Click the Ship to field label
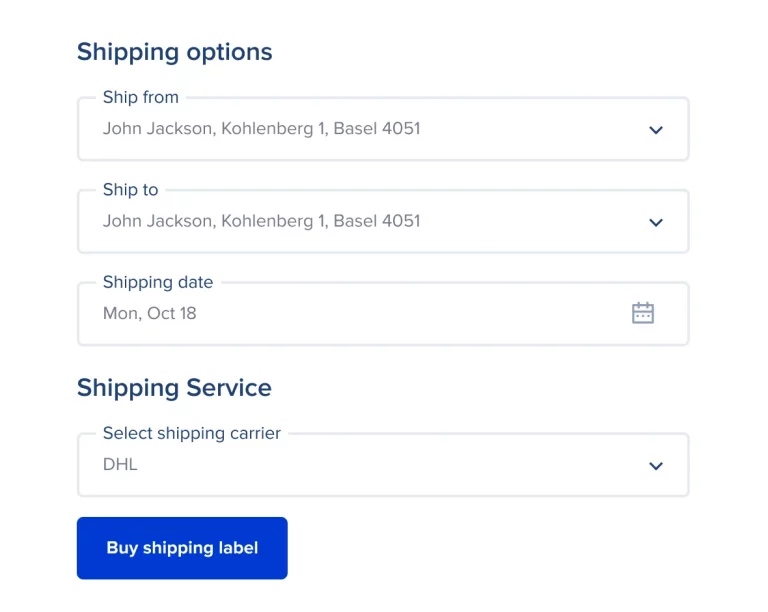768x612 pixels. pyautogui.click(x=131, y=189)
